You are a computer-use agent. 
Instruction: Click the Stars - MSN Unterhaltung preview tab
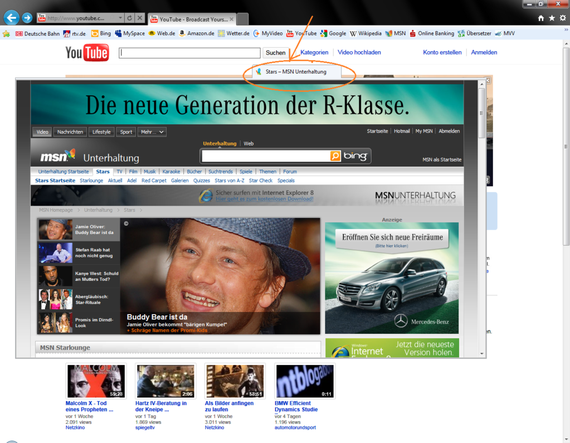[x=297, y=72]
